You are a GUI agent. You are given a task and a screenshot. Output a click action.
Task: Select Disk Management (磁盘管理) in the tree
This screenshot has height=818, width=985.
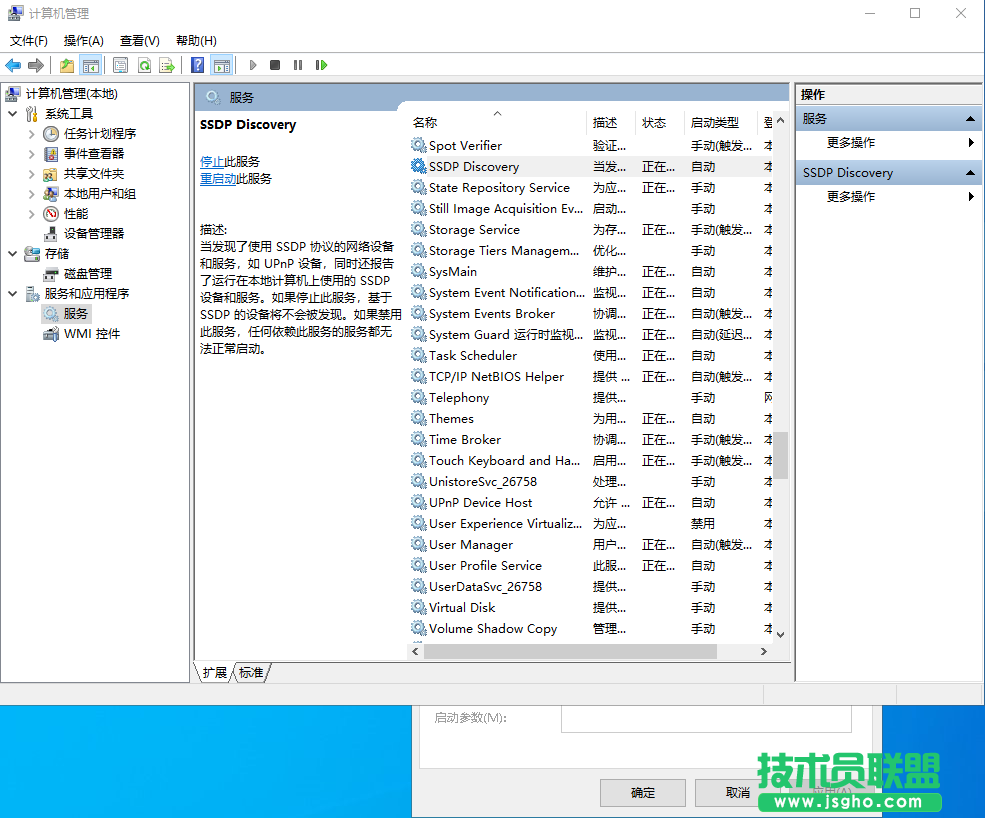pyautogui.click(x=88, y=273)
